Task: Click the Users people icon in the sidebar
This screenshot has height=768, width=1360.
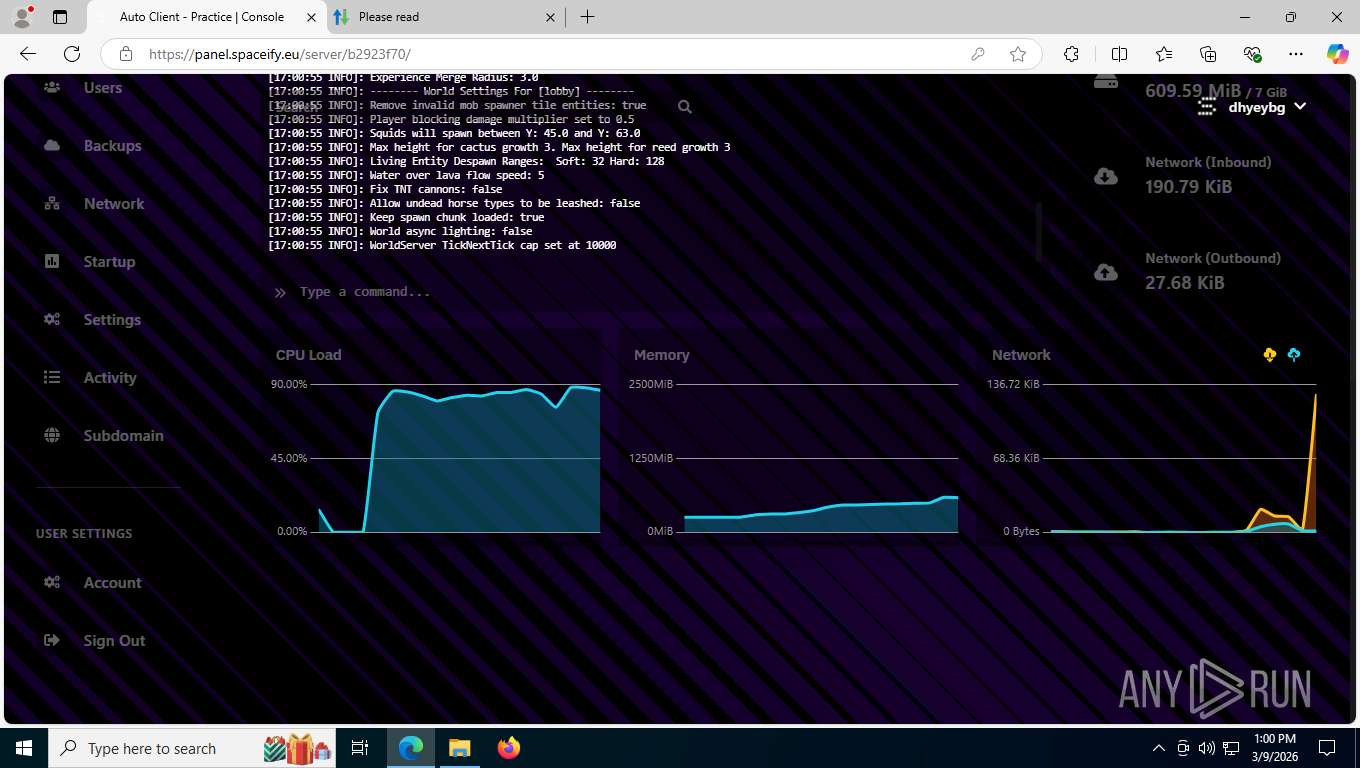Action: pos(52,88)
